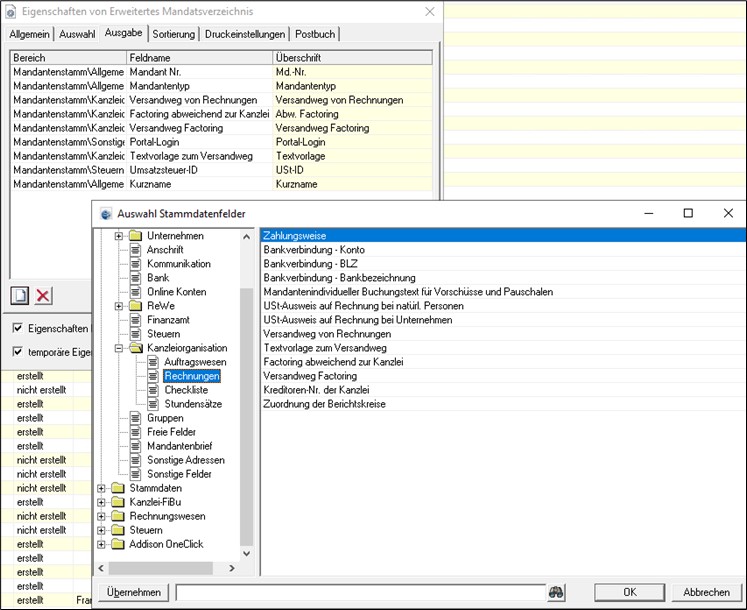Expand the Kanzlei-FiBu tree node
747x610 pixels.
[x=101, y=502]
